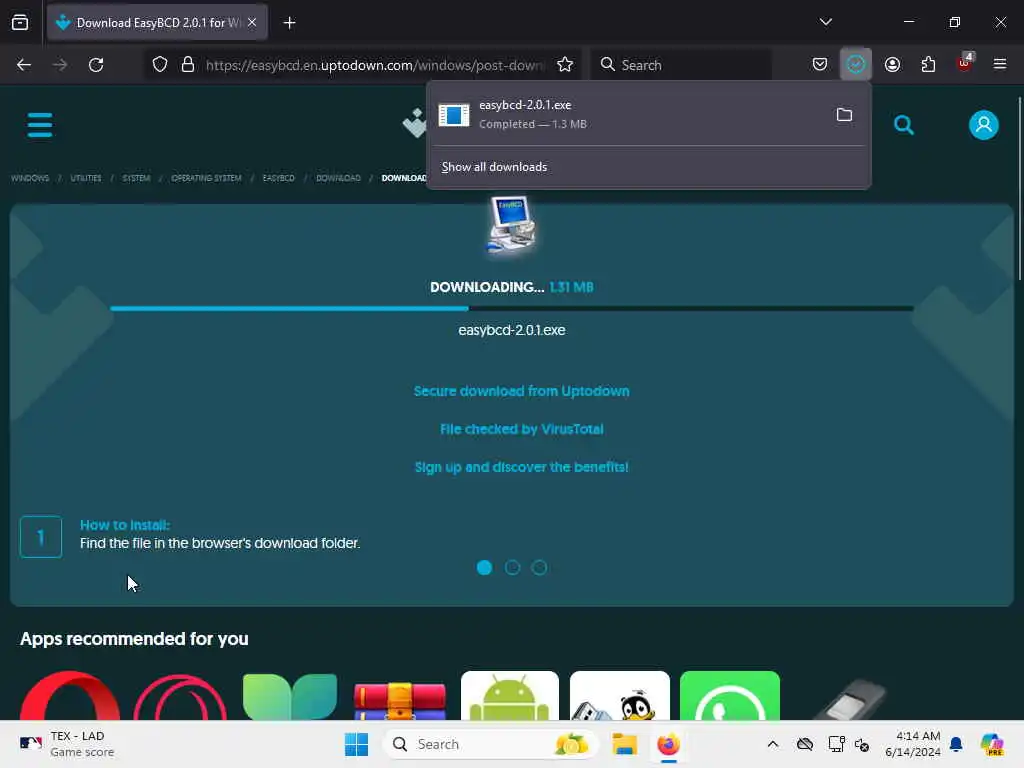Open recommended Opera app
The height and width of the screenshot is (768, 1024).
pos(70,696)
